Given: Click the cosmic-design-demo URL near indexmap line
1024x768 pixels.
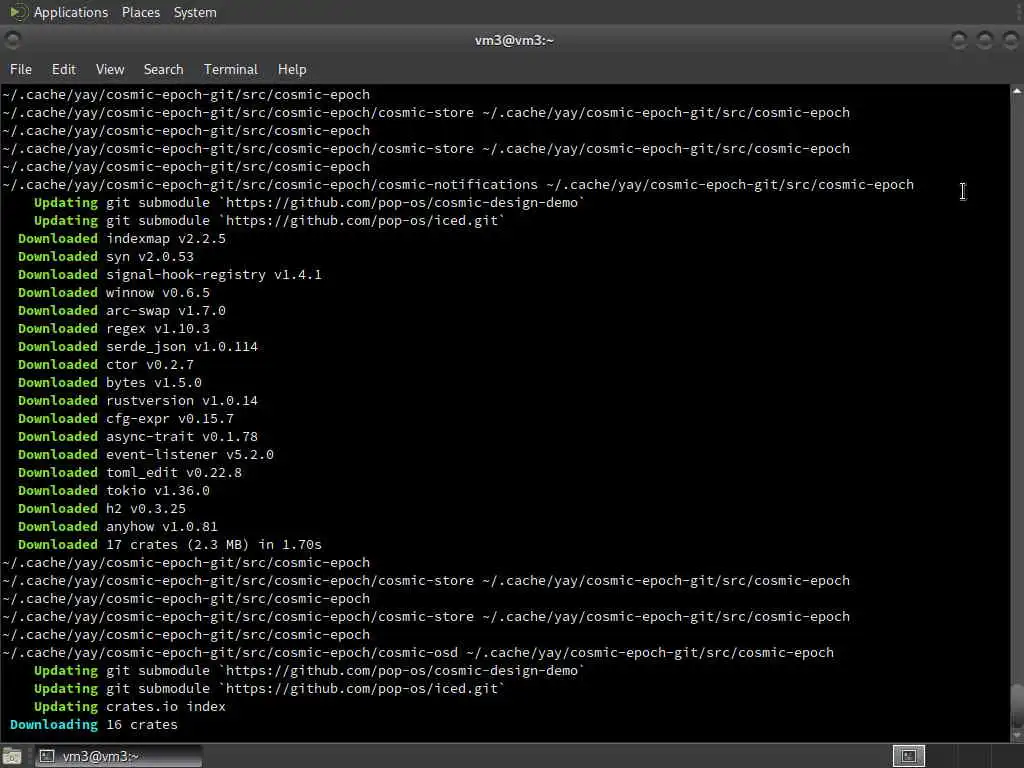Looking at the screenshot, I should (401, 202).
